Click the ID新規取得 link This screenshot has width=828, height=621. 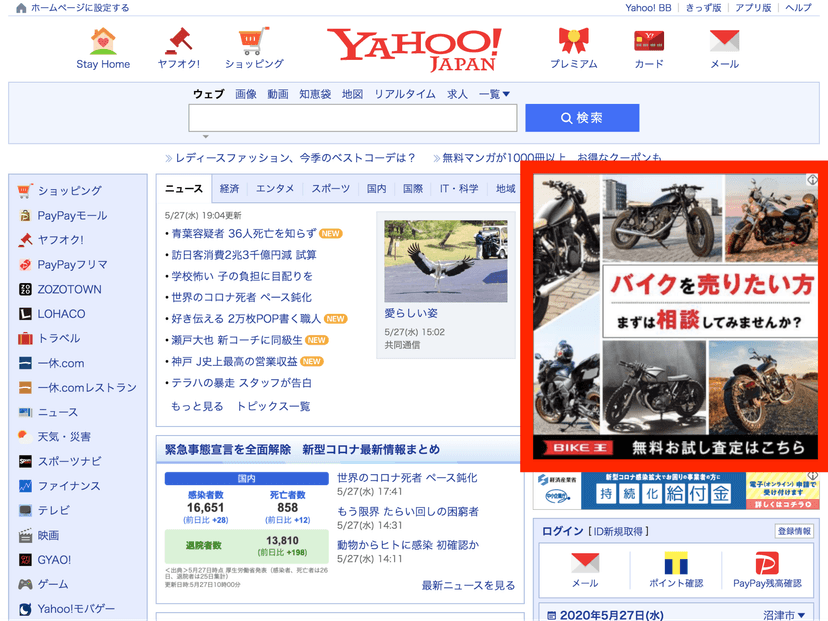coord(618,531)
